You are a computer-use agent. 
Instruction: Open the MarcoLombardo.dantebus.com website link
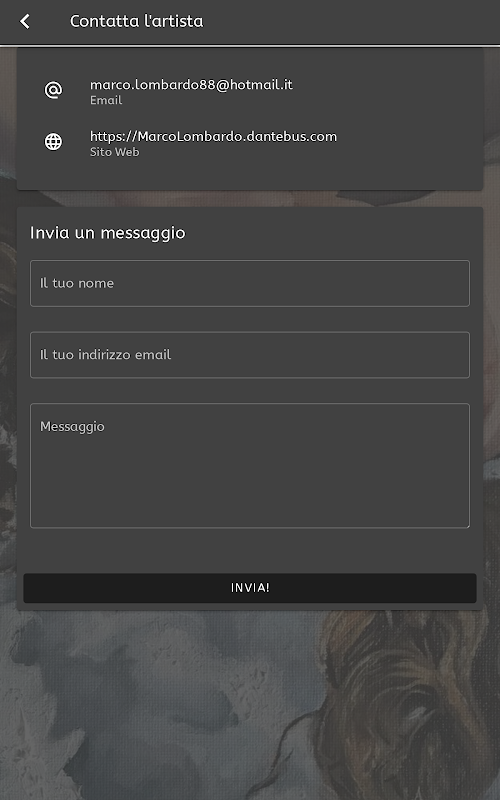click(213, 136)
